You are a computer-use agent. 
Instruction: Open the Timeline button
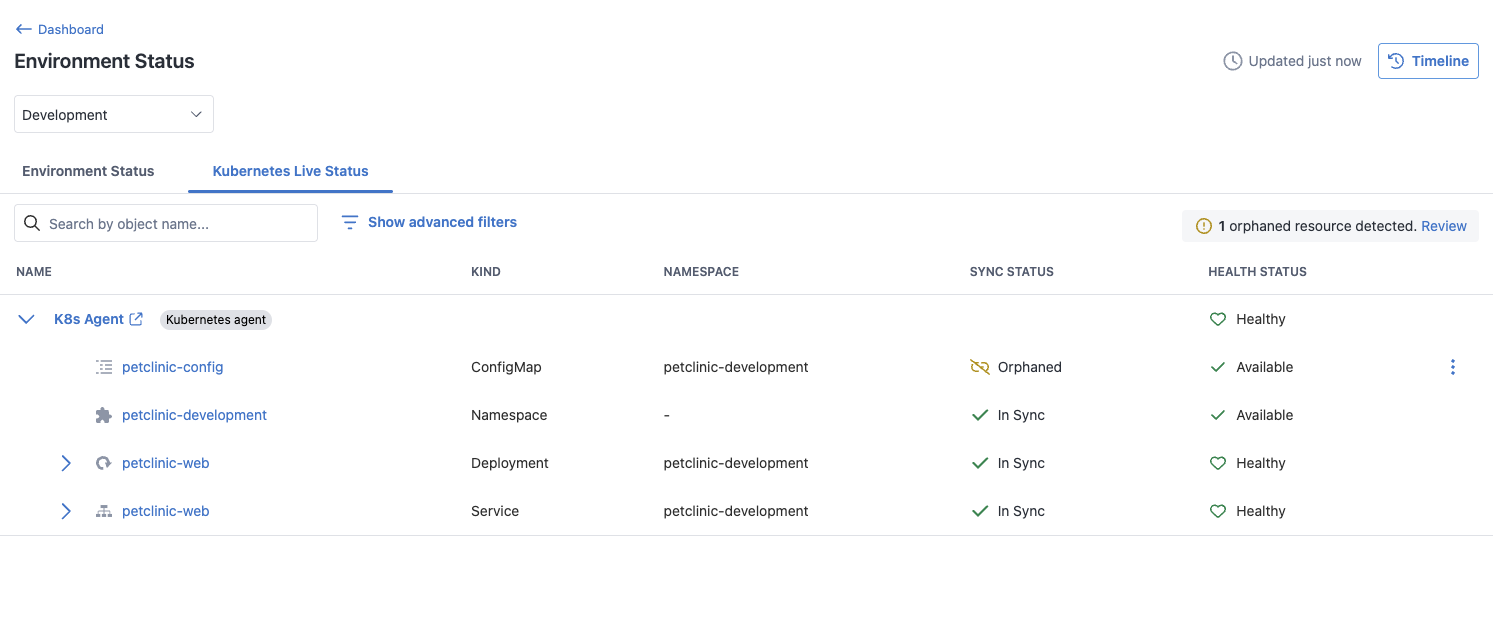pos(1428,61)
